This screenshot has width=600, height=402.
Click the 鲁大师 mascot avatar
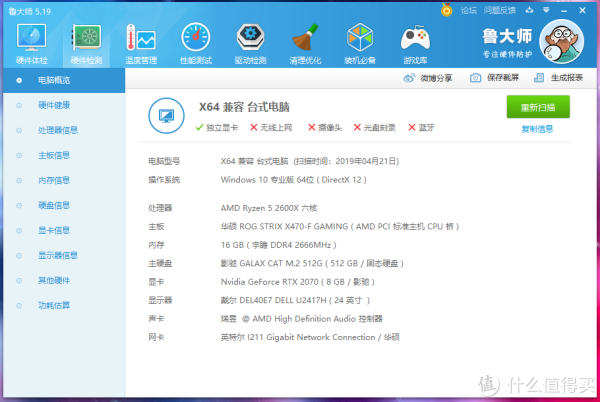coord(561,41)
